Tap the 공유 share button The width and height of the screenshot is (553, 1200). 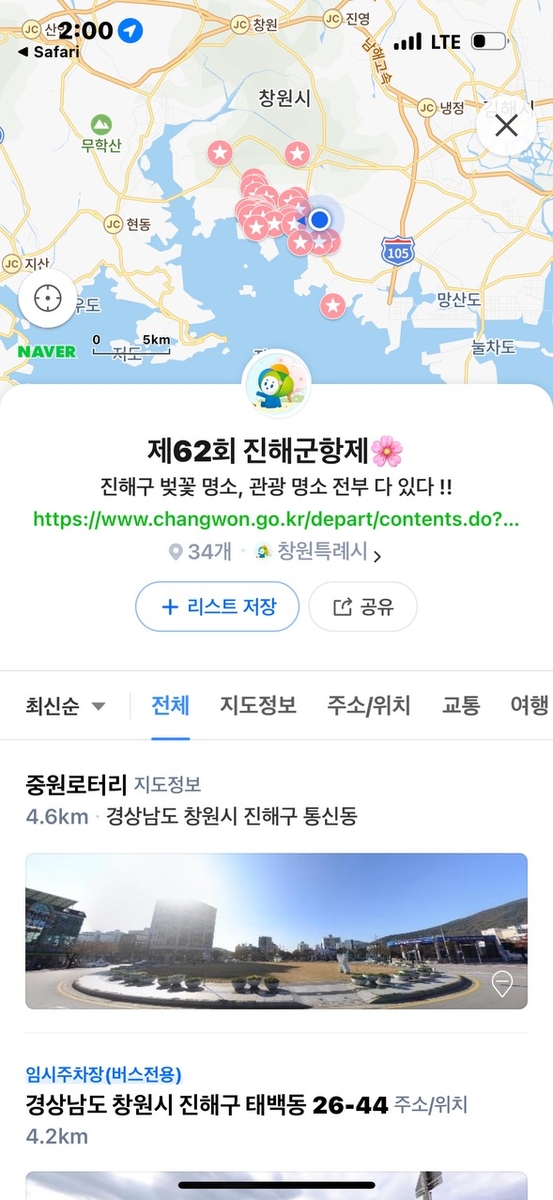click(x=362, y=606)
